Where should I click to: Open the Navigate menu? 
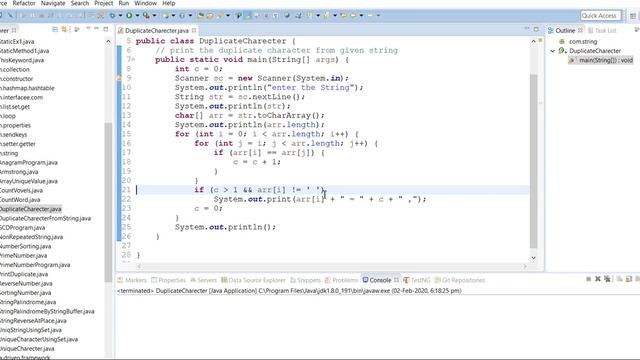(x=53, y=3)
